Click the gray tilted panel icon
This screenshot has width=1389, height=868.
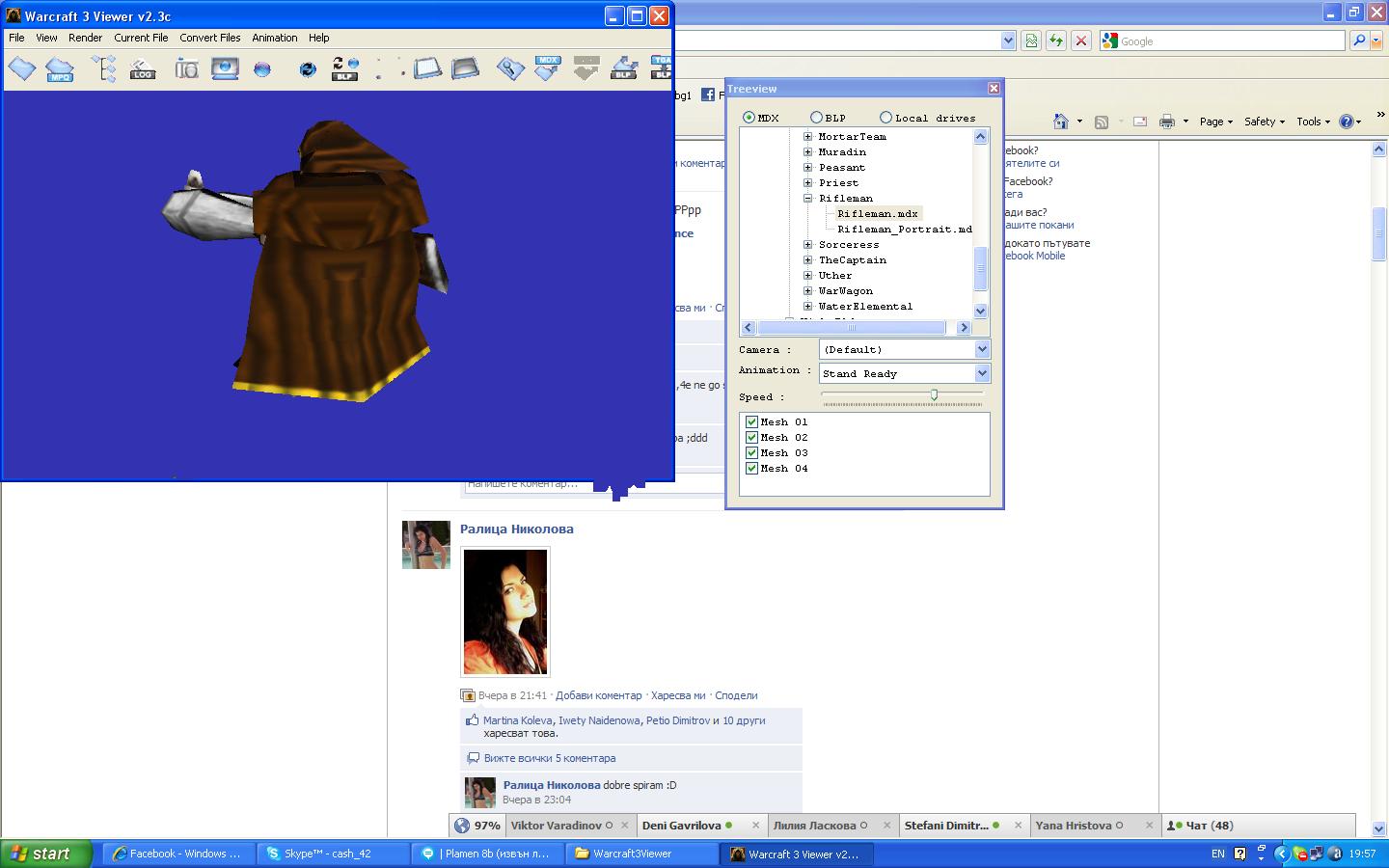pyautogui.click(x=465, y=68)
